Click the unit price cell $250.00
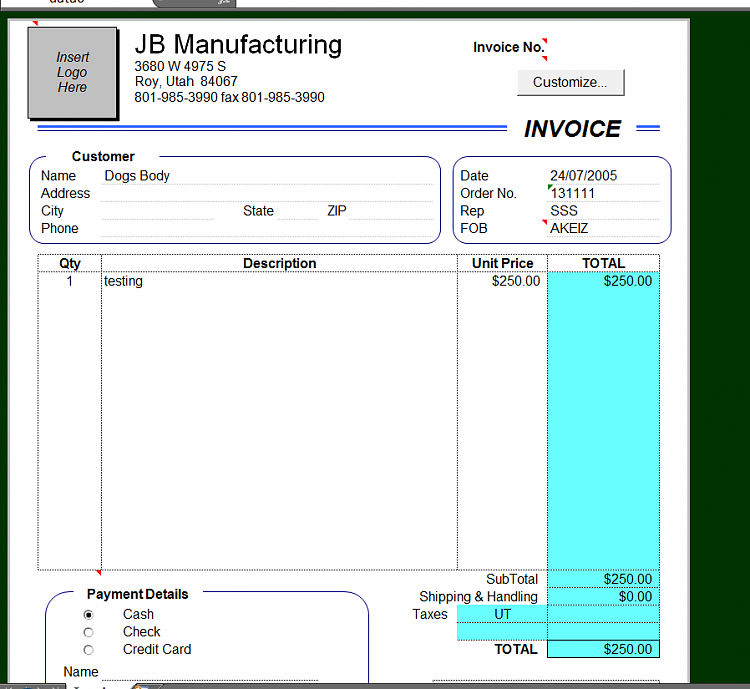The image size is (750, 689). [502, 281]
